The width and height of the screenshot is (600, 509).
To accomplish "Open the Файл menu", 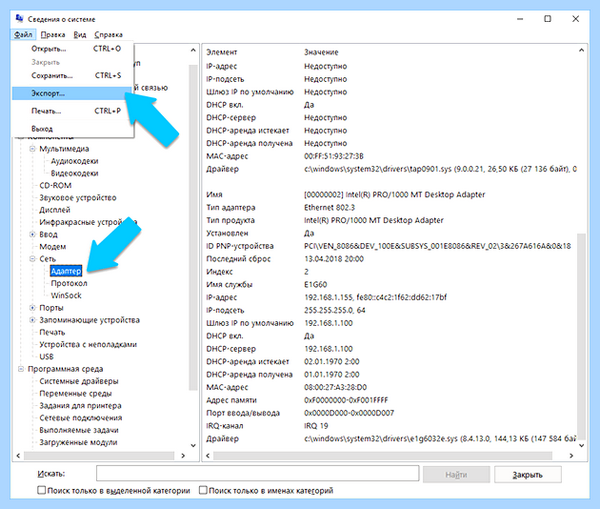I will click(23, 35).
